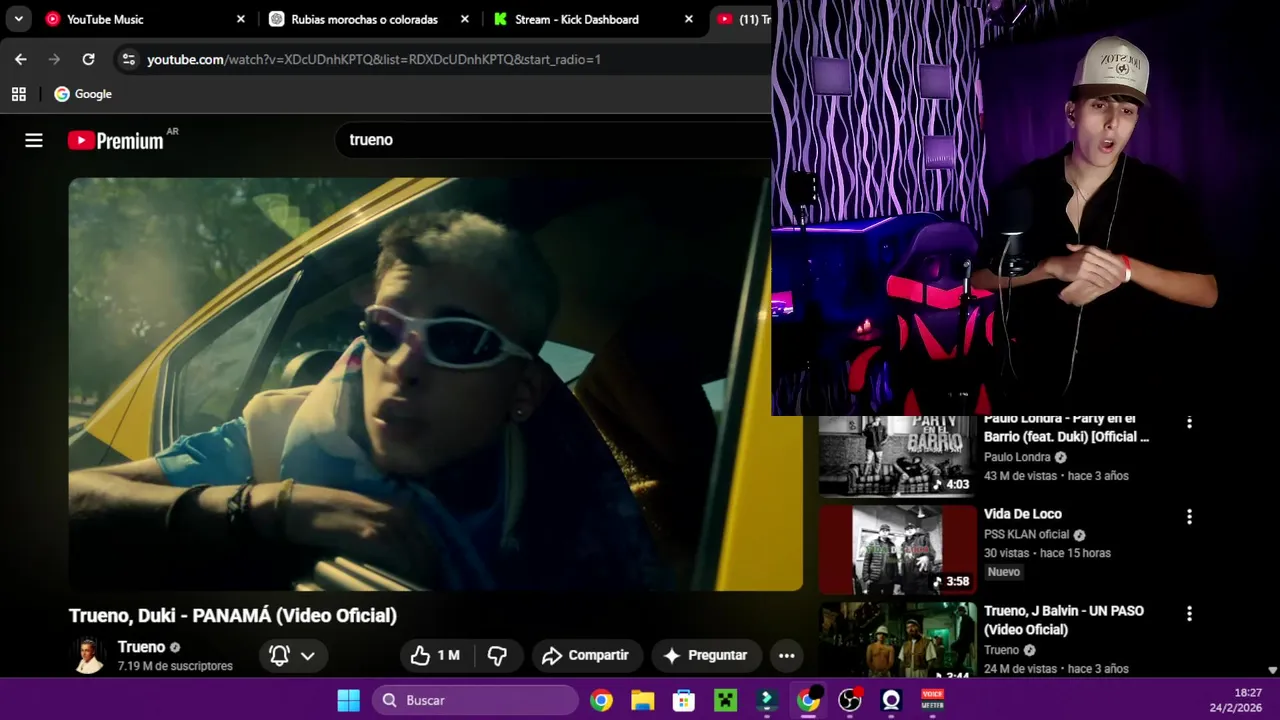Open Vida De Loco video title
This screenshot has height=720, width=1280.
point(1023,514)
